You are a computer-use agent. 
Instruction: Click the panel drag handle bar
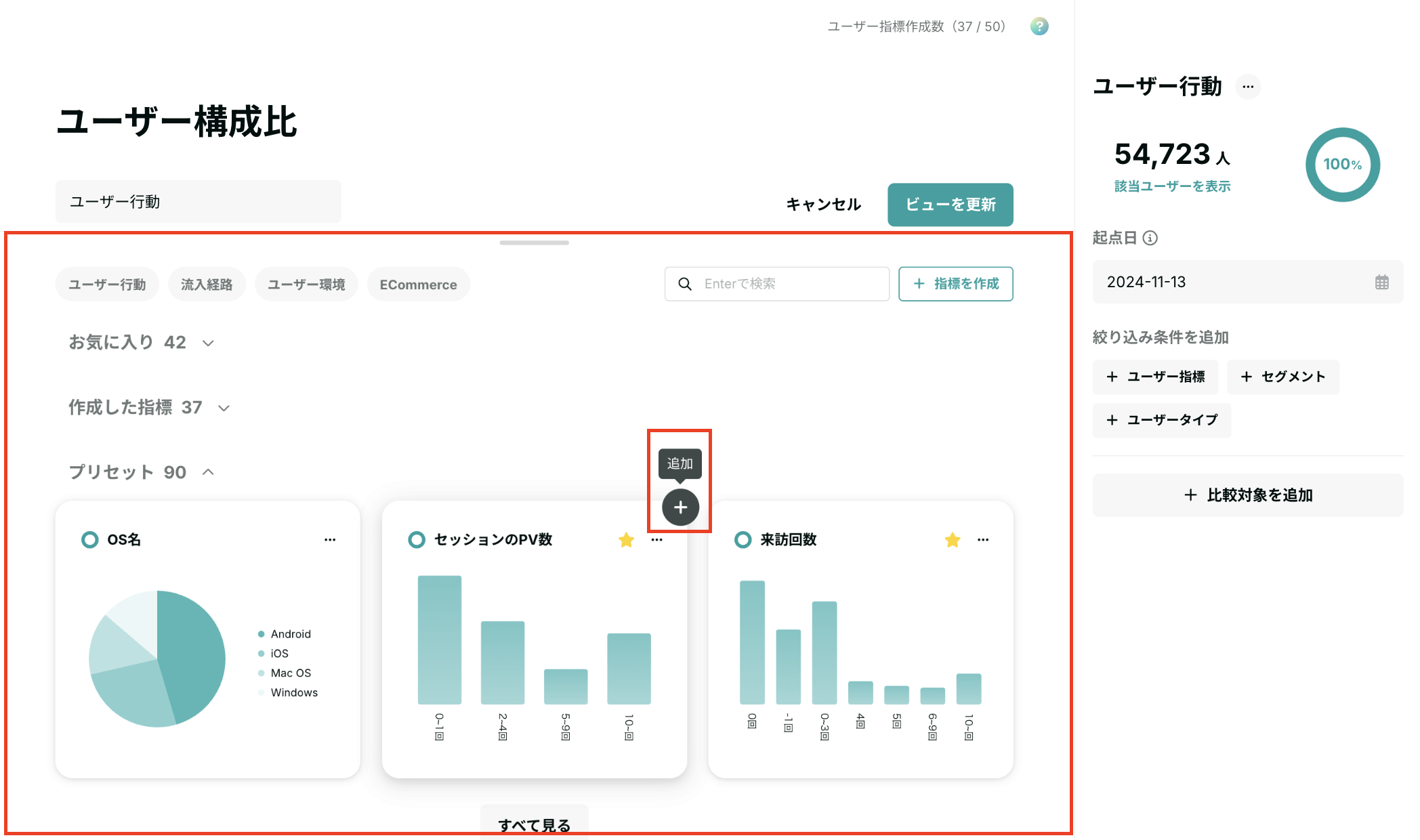click(x=535, y=243)
